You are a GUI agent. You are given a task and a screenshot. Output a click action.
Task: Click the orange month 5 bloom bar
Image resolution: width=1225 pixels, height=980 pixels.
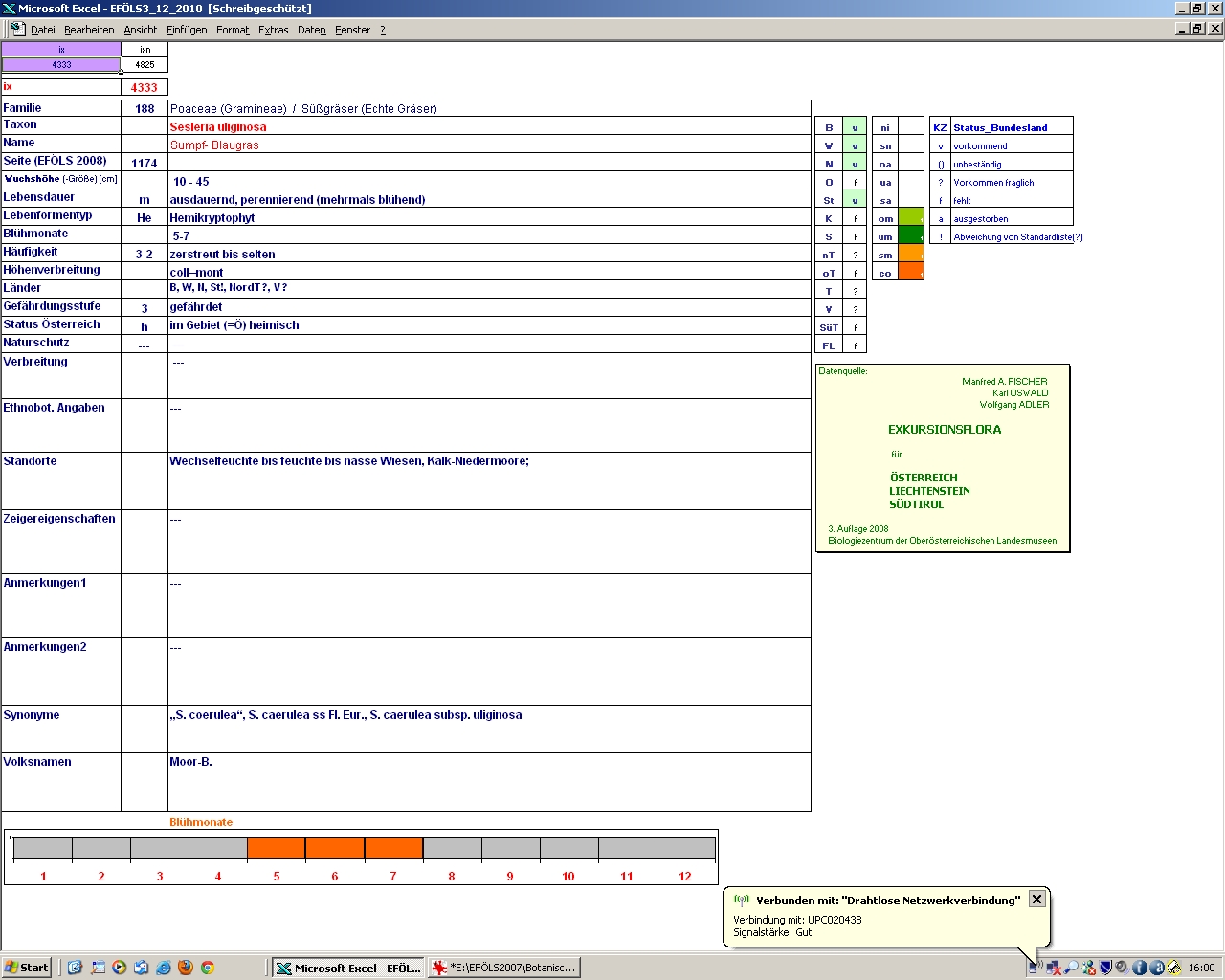277,849
